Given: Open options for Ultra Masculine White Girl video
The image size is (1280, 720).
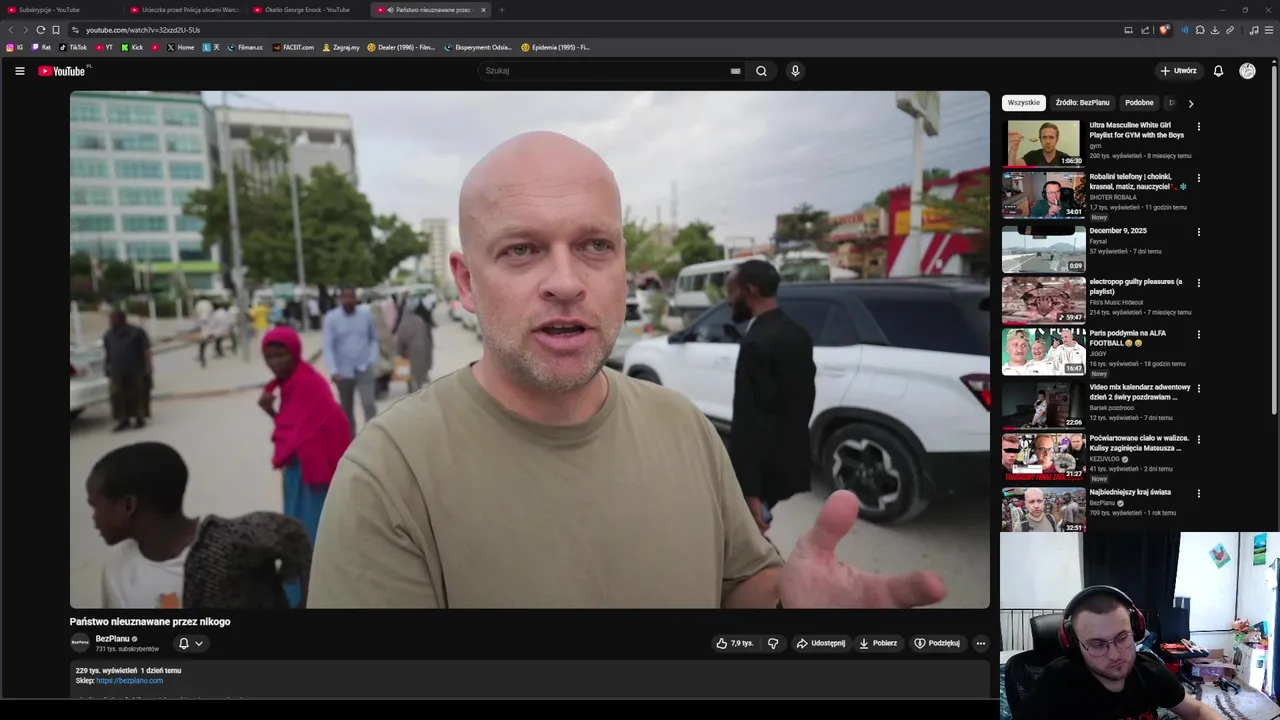Looking at the screenshot, I should point(1199,127).
